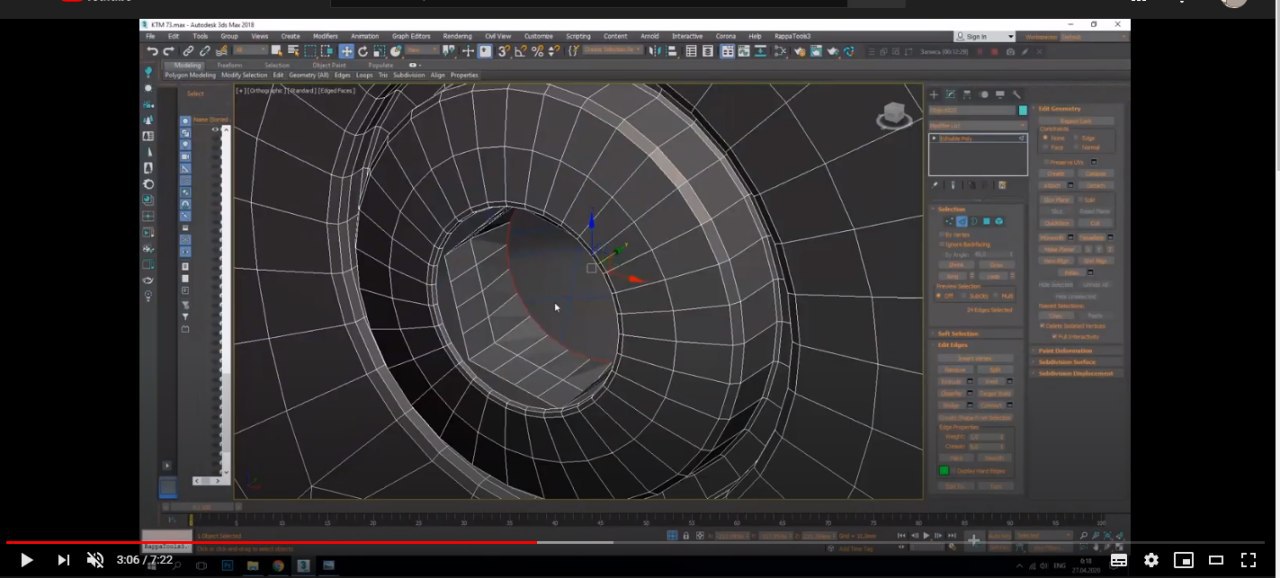This screenshot has width=1280, height=578.
Task: Open the Modifiers menu
Action: tap(325, 36)
